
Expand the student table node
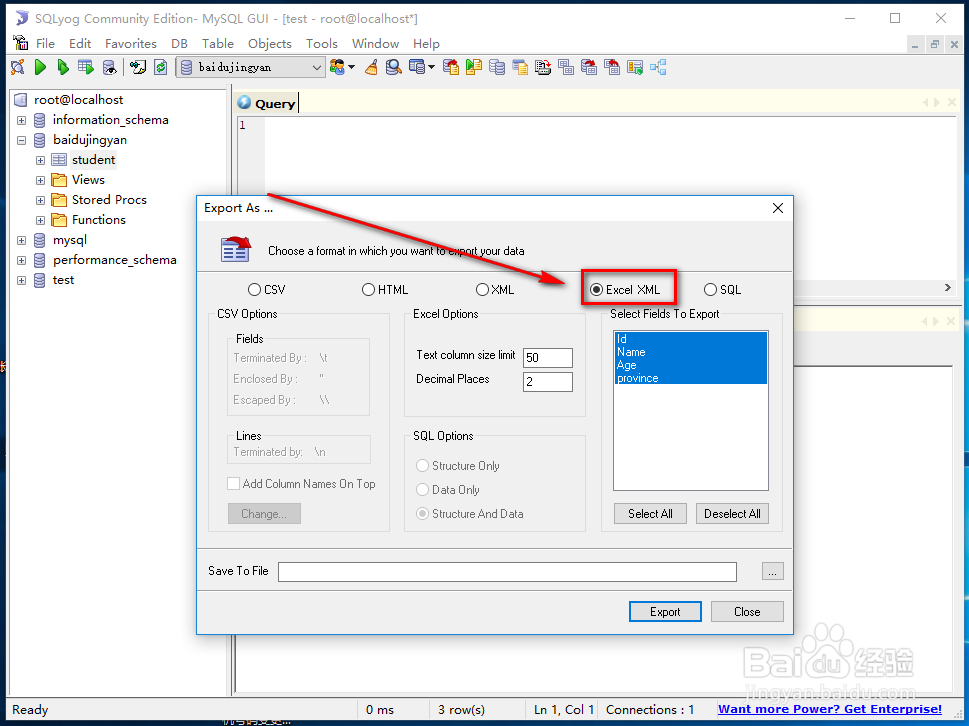pyautogui.click(x=40, y=160)
